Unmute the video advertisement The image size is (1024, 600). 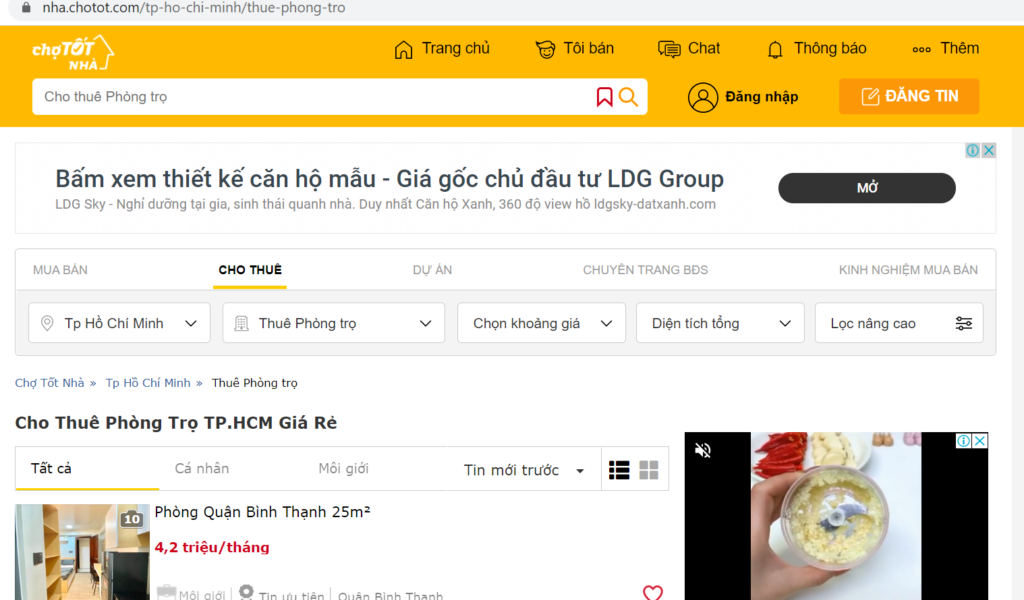pos(703,450)
